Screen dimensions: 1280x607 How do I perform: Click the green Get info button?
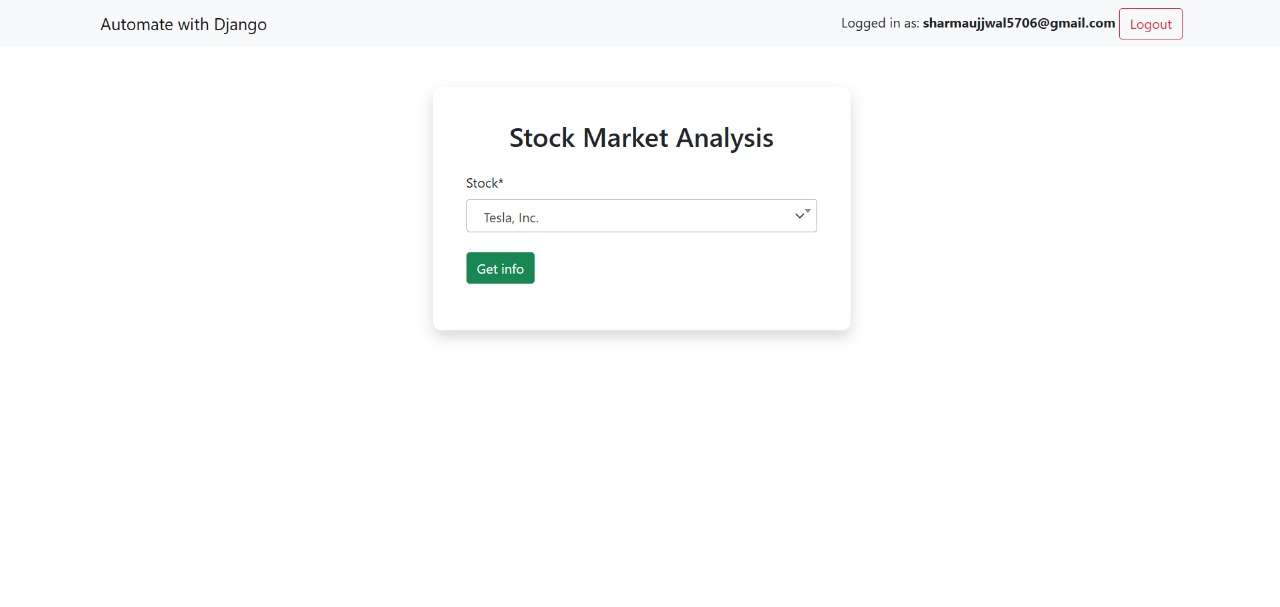point(500,268)
